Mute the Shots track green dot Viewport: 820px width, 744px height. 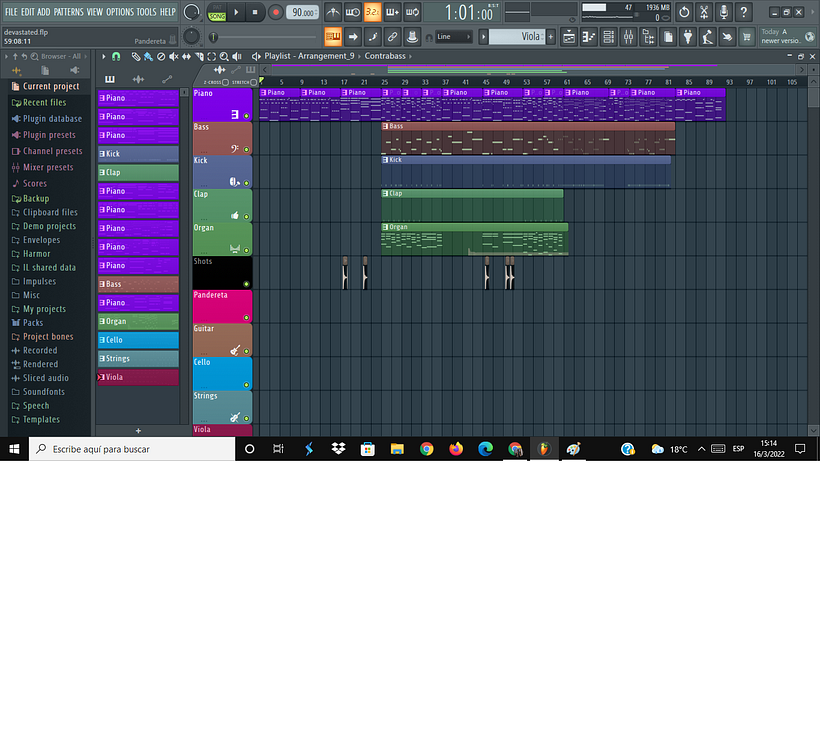(246, 284)
